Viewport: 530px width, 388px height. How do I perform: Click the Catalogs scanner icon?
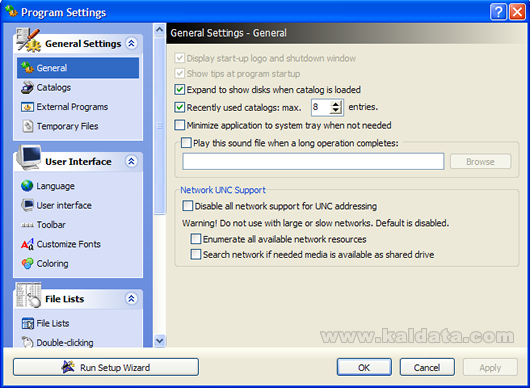(x=27, y=88)
